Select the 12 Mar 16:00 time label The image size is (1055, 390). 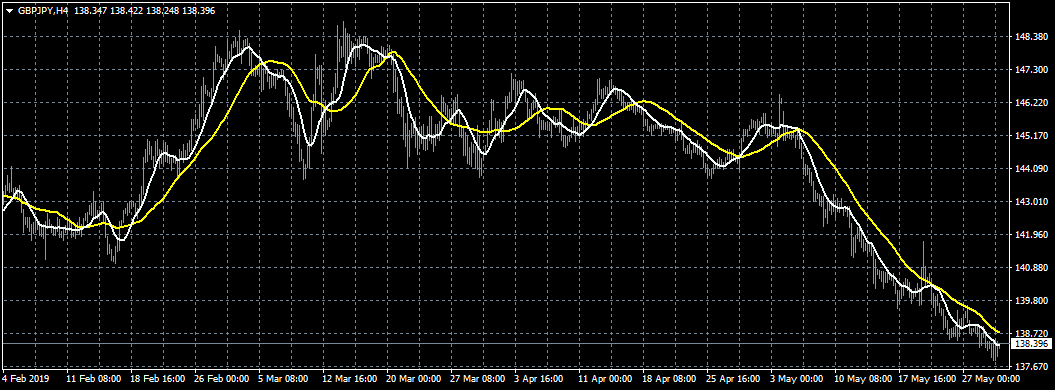[x=349, y=379]
